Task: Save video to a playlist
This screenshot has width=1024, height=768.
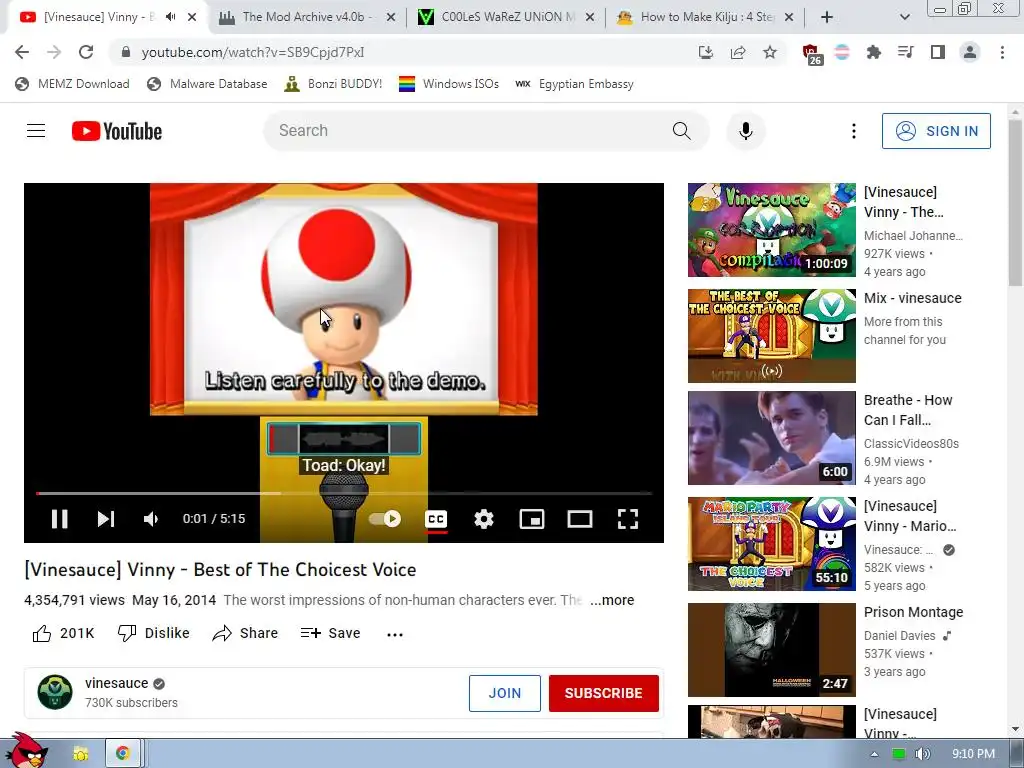Action: [x=330, y=633]
